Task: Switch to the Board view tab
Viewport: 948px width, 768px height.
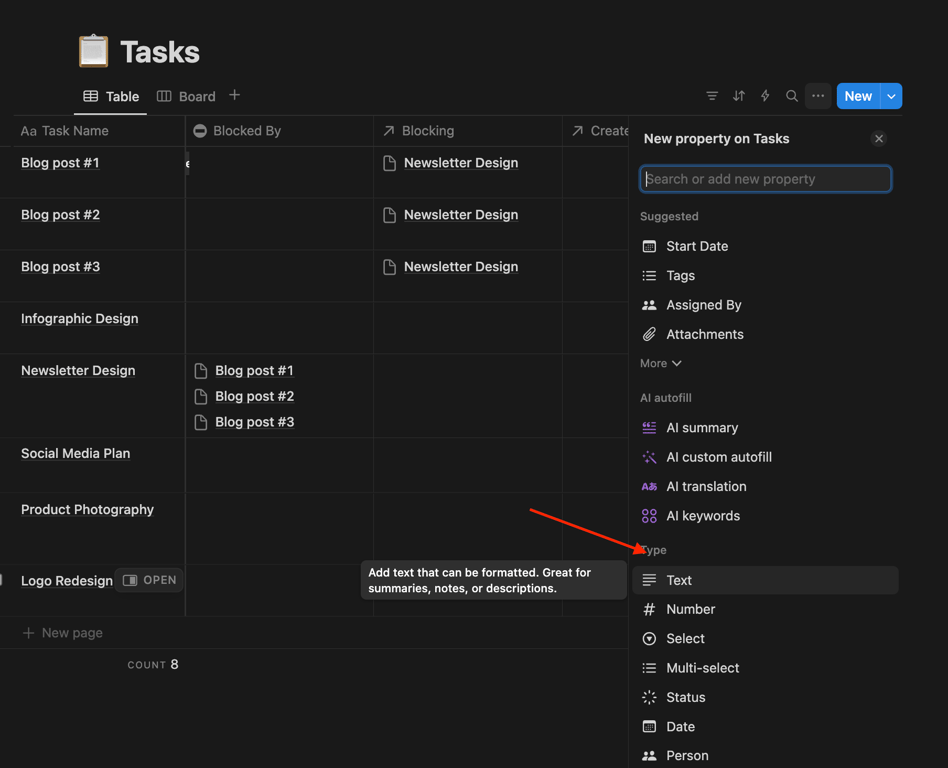Action: coord(187,97)
